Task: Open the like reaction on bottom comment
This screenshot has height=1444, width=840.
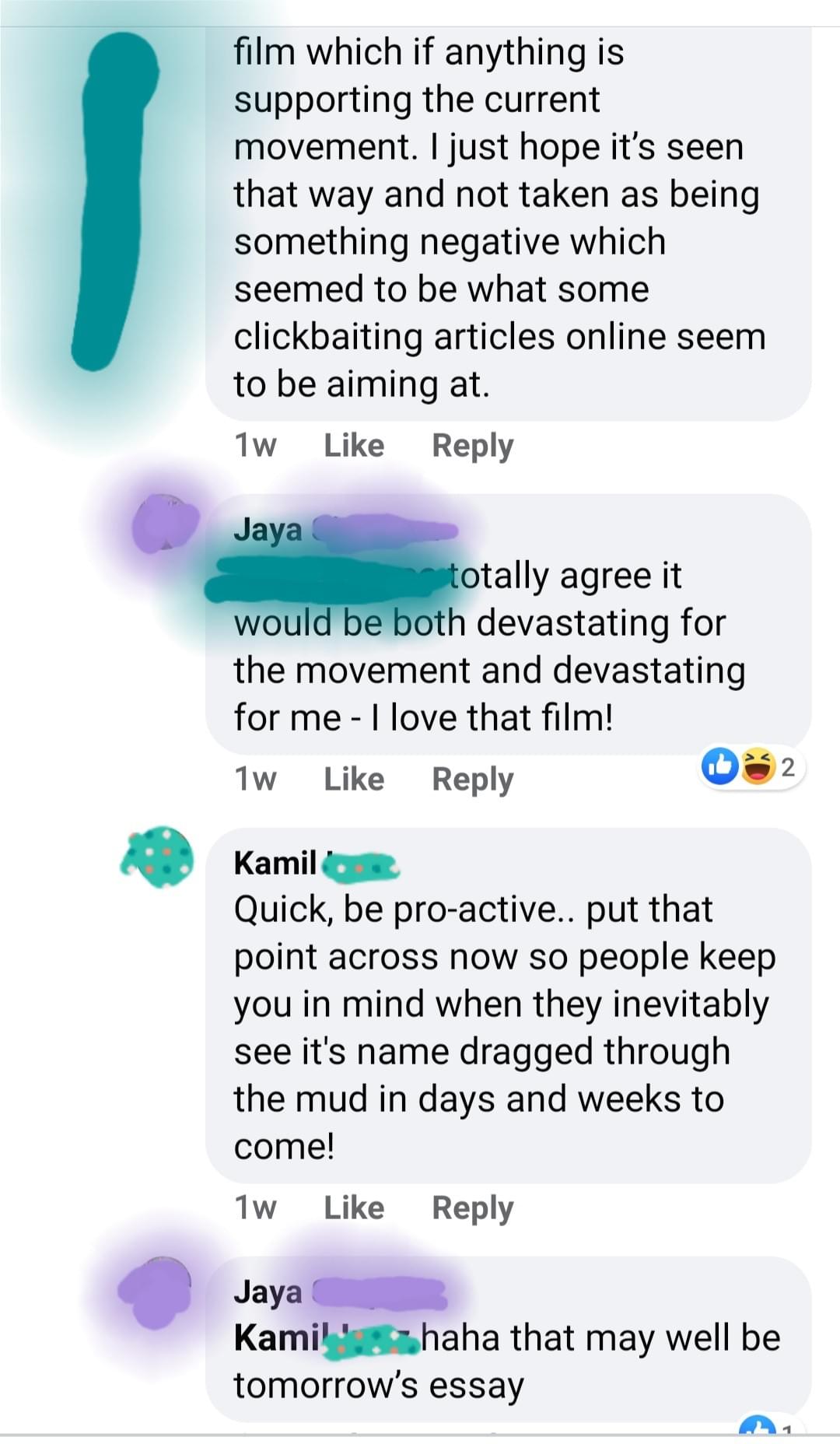Action: point(758,1427)
